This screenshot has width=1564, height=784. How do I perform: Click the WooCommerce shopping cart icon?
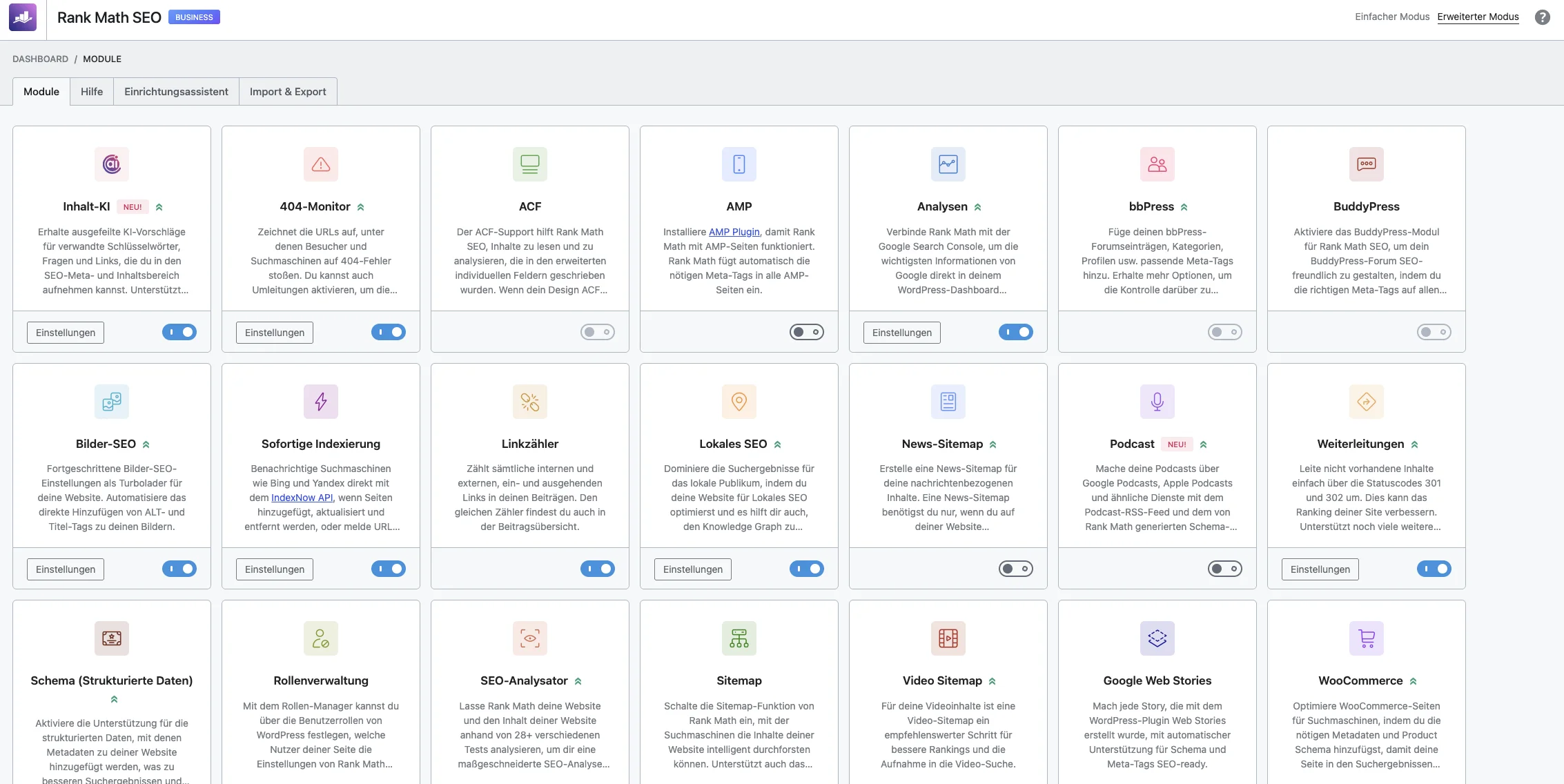tap(1367, 638)
